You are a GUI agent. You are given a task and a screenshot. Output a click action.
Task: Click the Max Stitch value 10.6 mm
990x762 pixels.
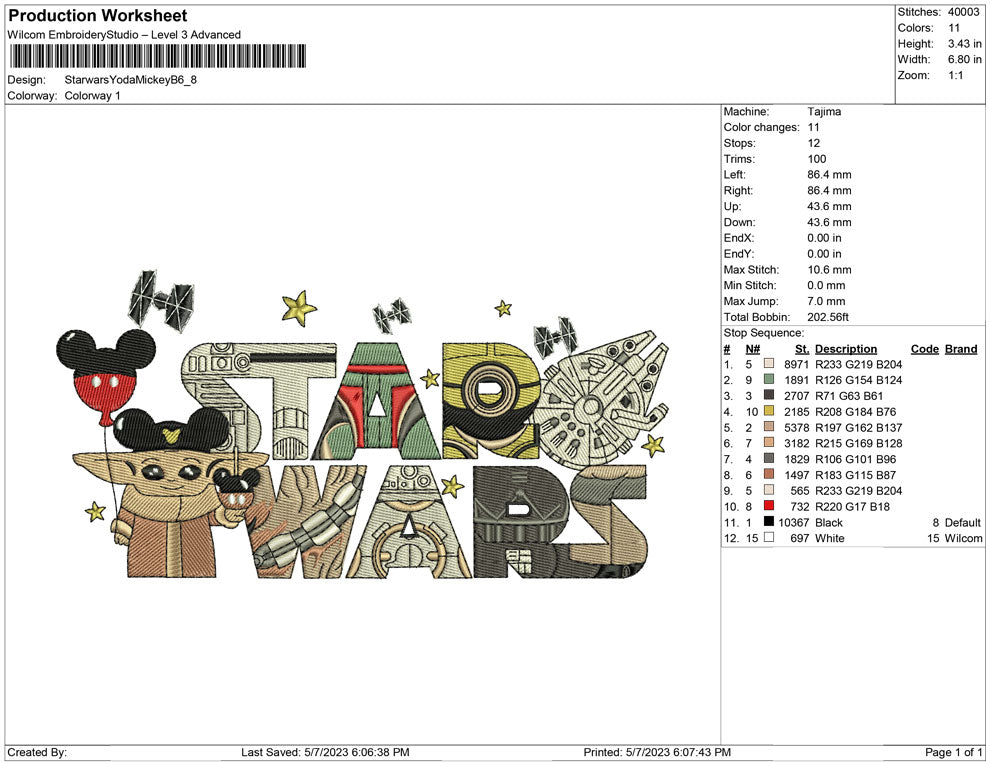829,270
